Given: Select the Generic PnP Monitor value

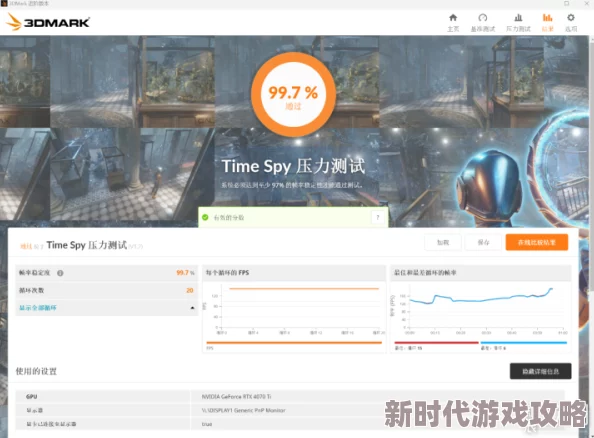Looking at the screenshot, I should pos(243,410).
